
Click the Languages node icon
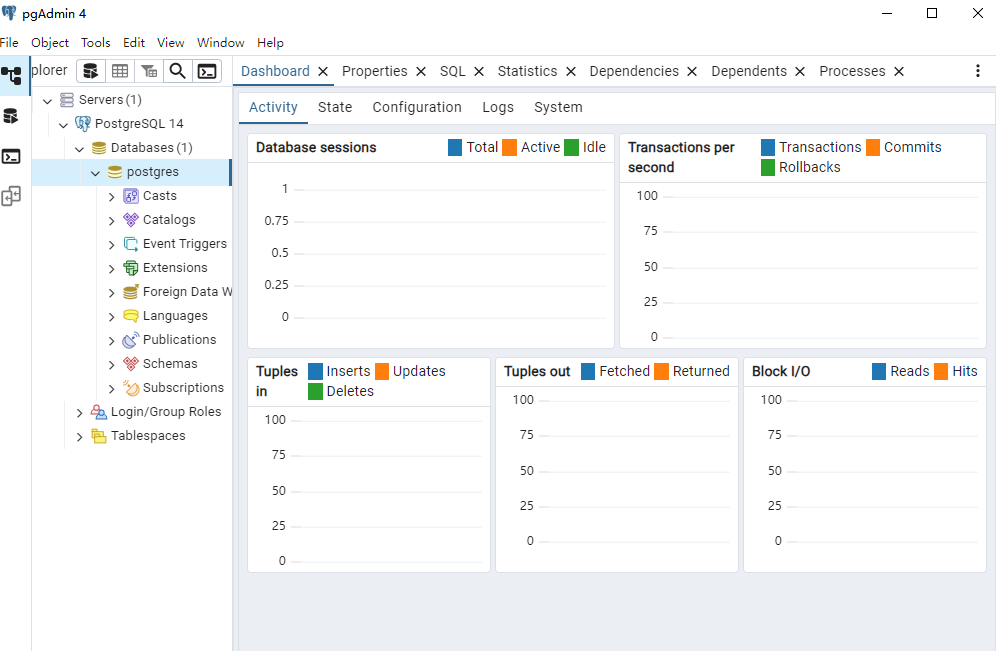tap(131, 316)
